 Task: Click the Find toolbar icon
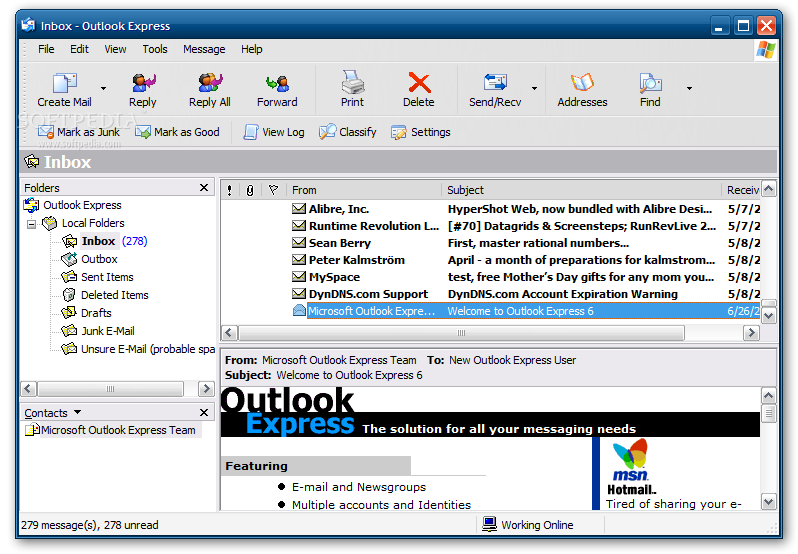coord(650,83)
